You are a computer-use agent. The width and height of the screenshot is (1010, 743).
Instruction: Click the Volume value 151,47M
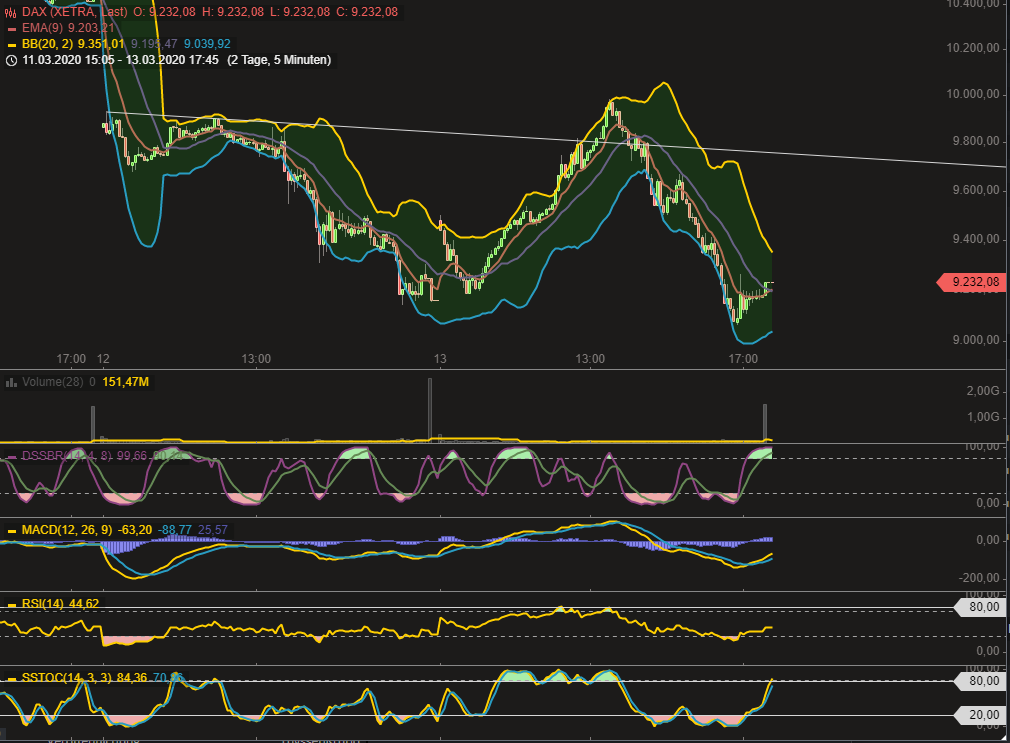pos(126,382)
